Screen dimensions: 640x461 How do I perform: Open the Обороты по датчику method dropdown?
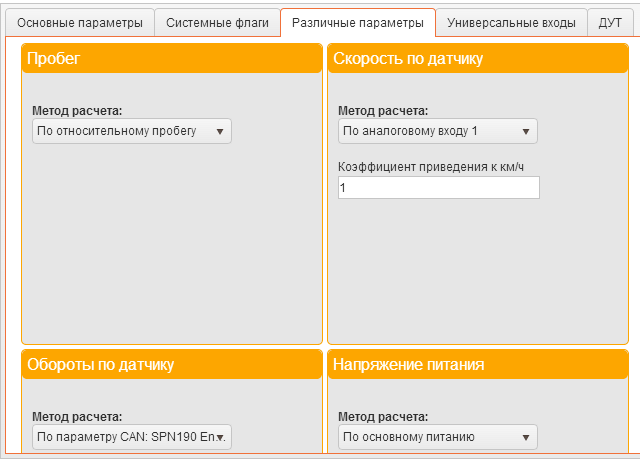(x=132, y=437)
